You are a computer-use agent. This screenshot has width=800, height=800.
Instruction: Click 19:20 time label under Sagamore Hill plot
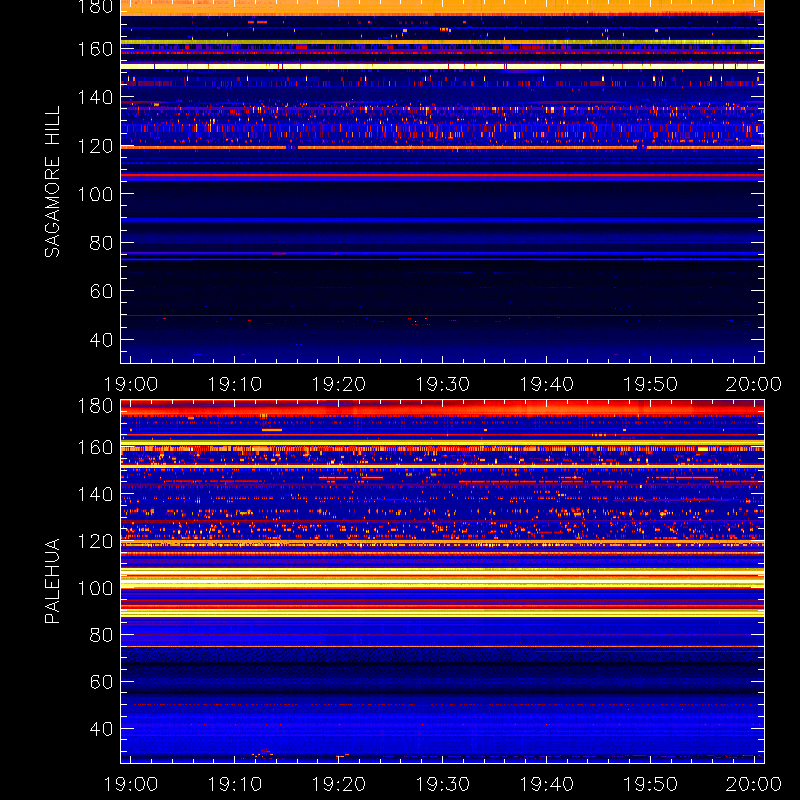[x=339, y=384]
